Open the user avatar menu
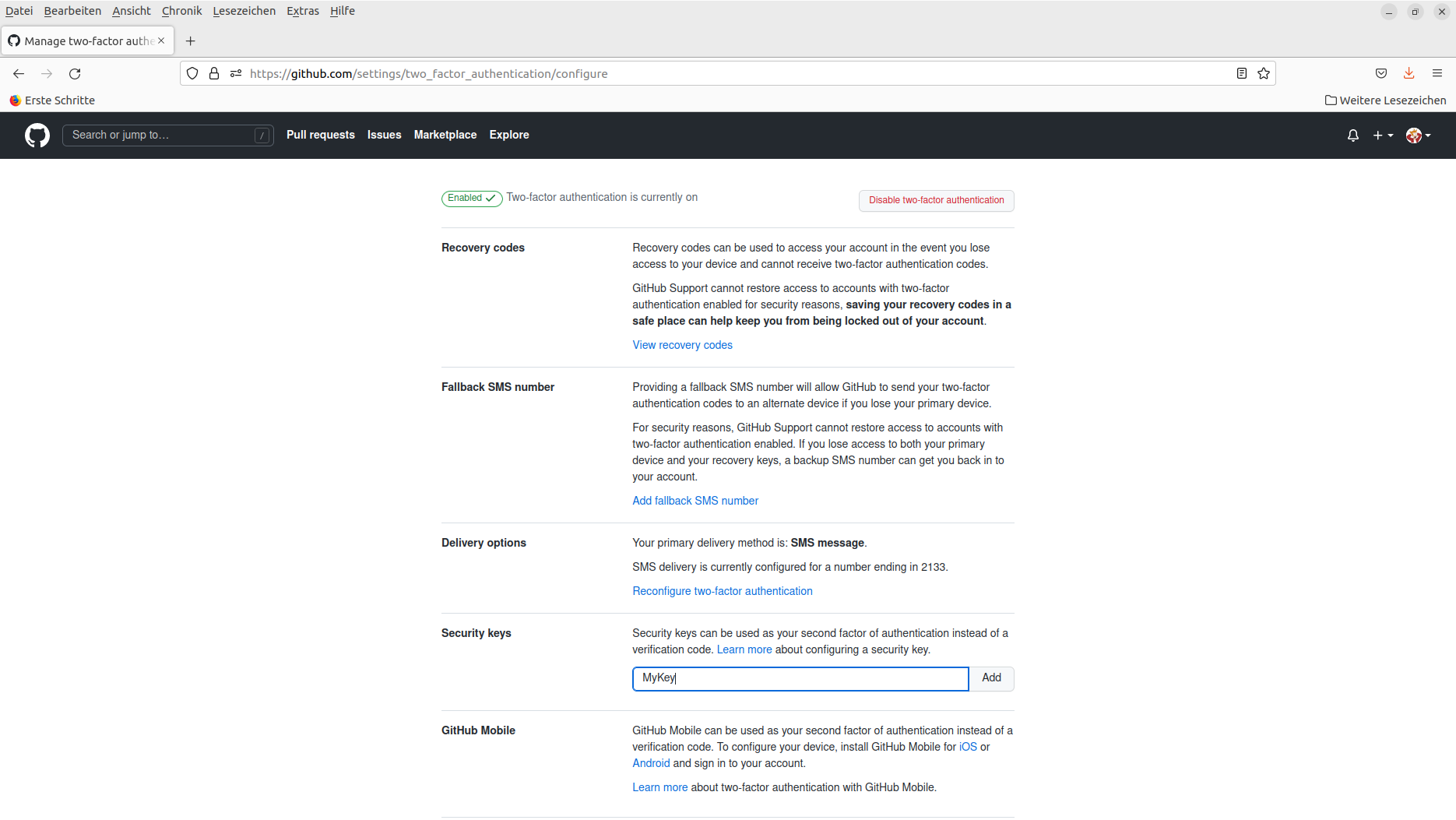Screen dimensions: 1456x820 point(1419,135)
